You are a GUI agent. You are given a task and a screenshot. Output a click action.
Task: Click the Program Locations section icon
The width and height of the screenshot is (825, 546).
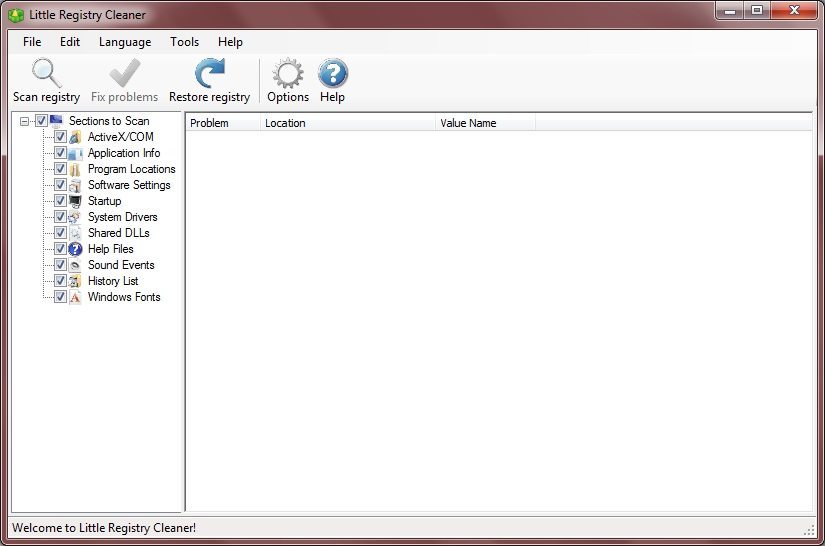pyautogui.click(x=75, y=169)
